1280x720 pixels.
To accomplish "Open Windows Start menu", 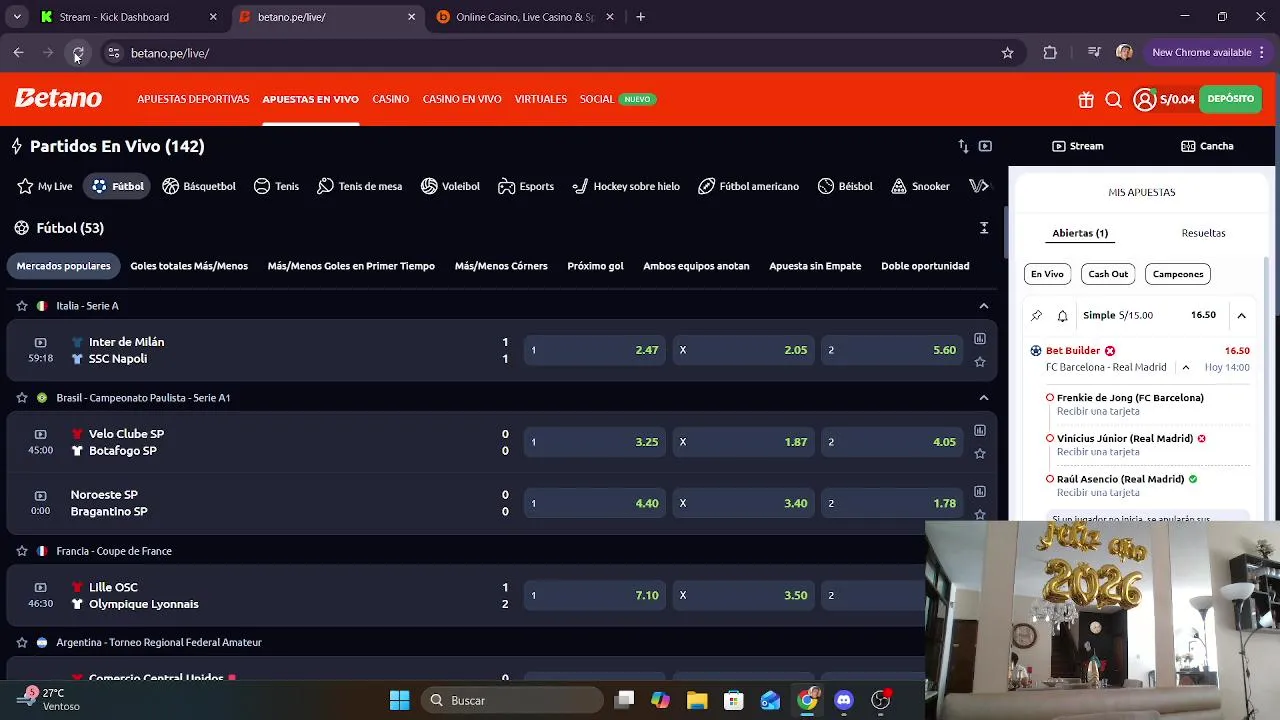I will 399,700.
